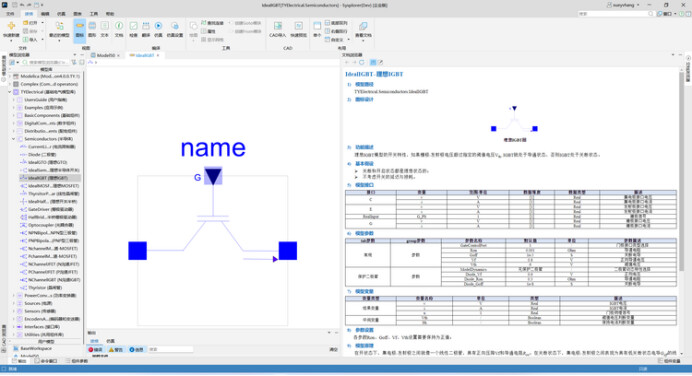This screenshot has width=692, height=376.
Task: Open the command window tab at bottom
Action: tap(46, 361)
